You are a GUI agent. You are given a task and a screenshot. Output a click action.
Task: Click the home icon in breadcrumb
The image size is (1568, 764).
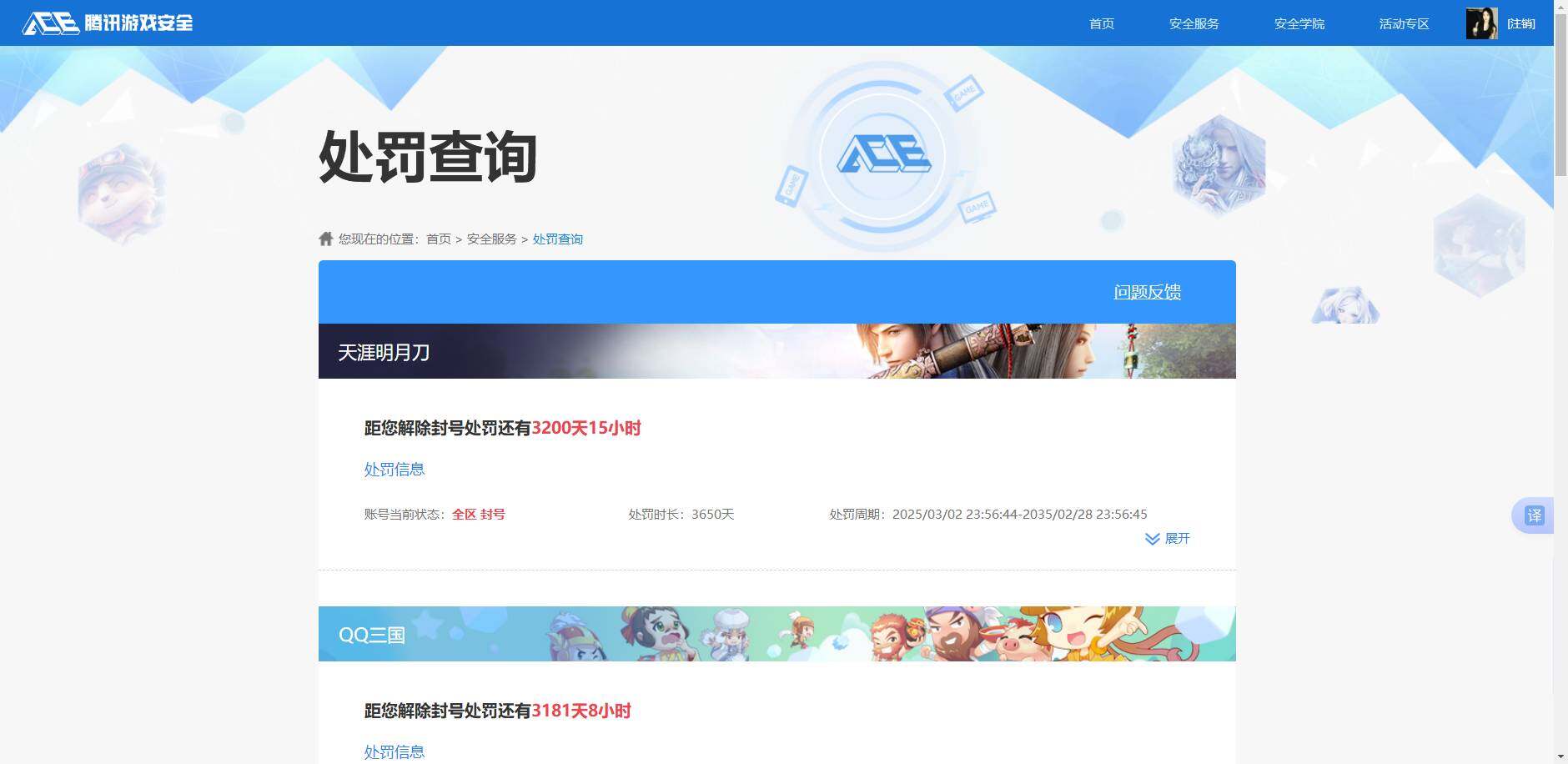(x=326, y=239)
